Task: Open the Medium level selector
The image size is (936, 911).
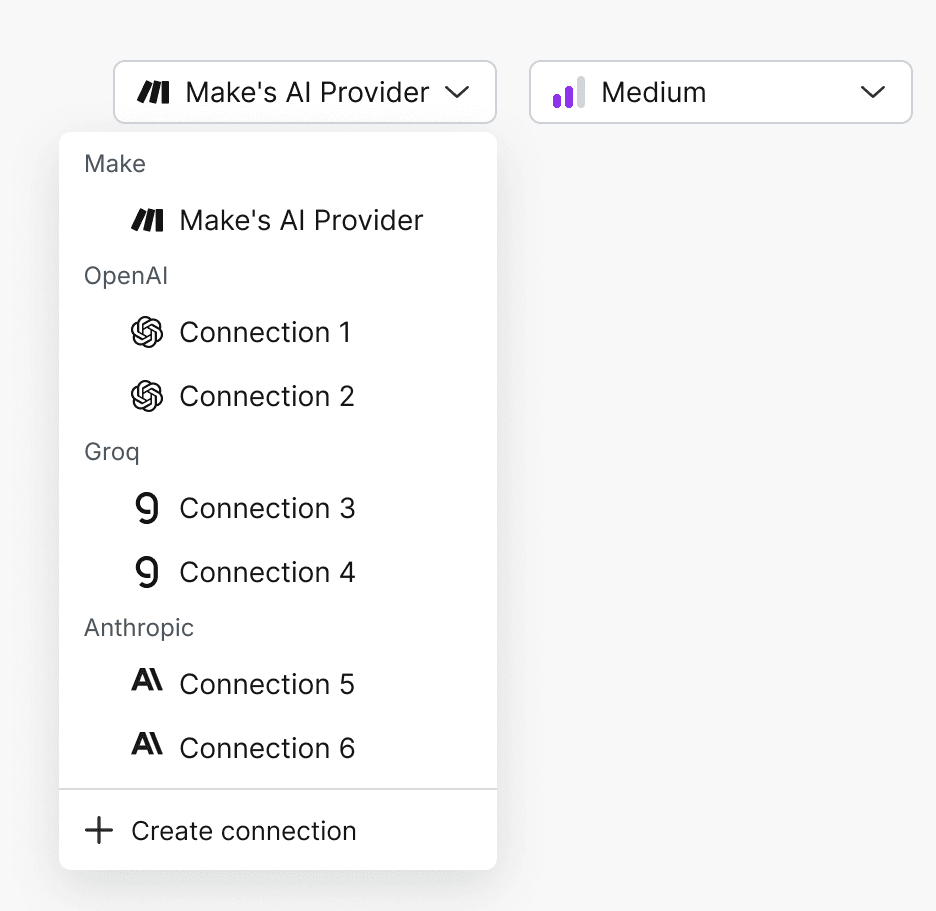Action: click(x=720, y=93)
